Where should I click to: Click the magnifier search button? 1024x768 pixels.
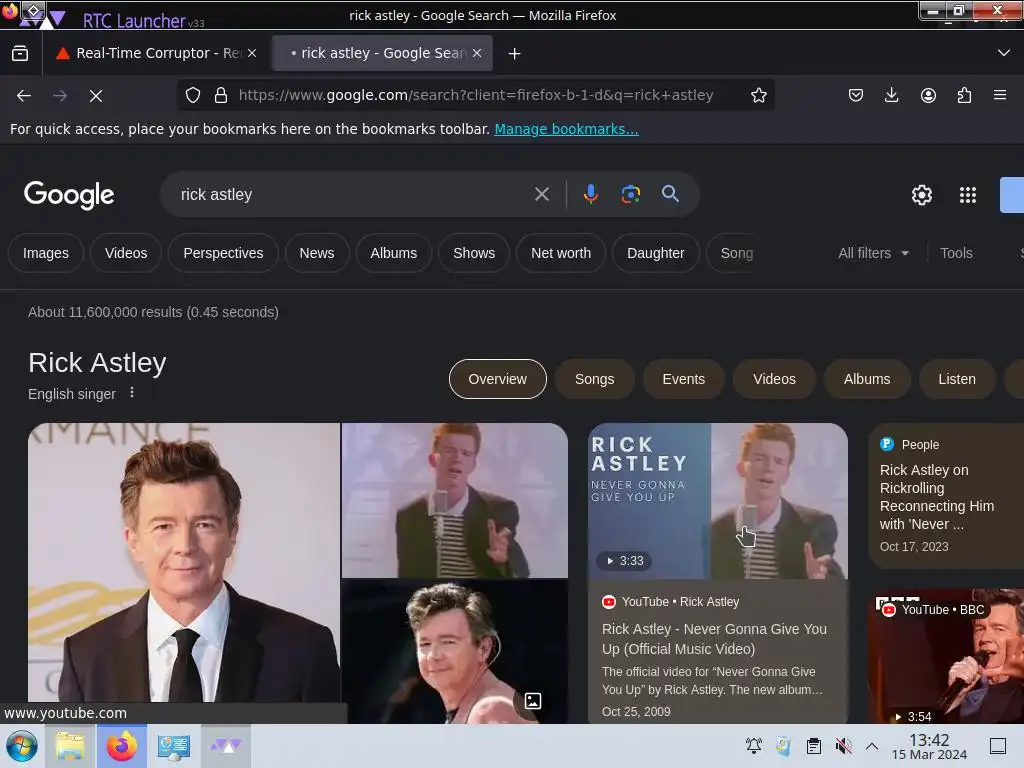tap(670, 194)
